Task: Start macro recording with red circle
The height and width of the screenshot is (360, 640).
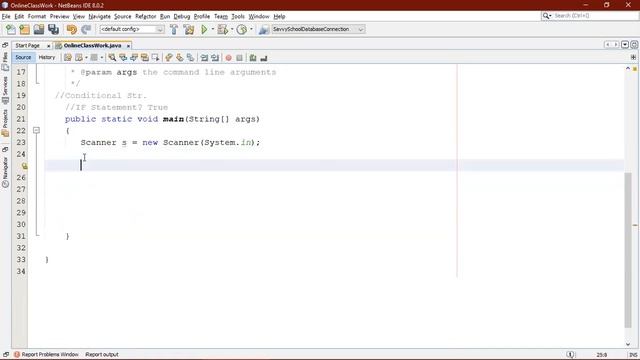Action: point(229,58)
